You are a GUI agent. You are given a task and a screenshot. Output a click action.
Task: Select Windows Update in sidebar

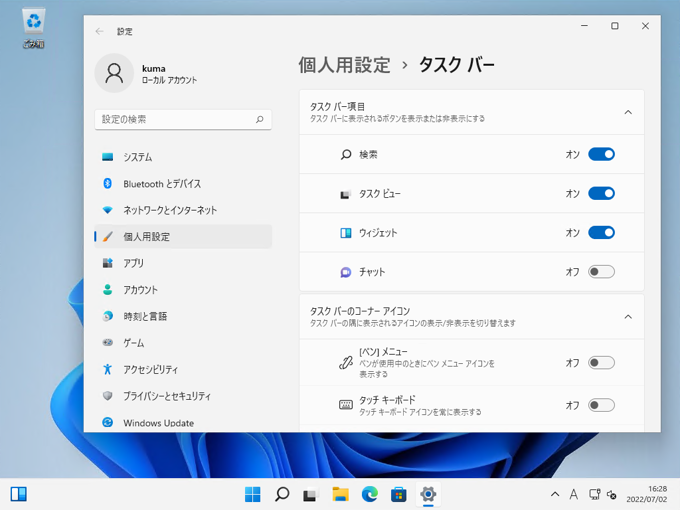(x=183, y=422)
